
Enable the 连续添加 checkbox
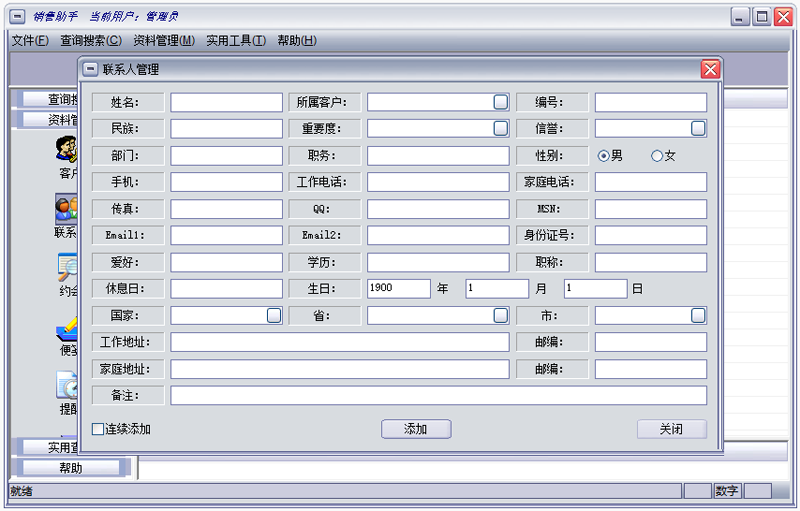tap(97, 429)
